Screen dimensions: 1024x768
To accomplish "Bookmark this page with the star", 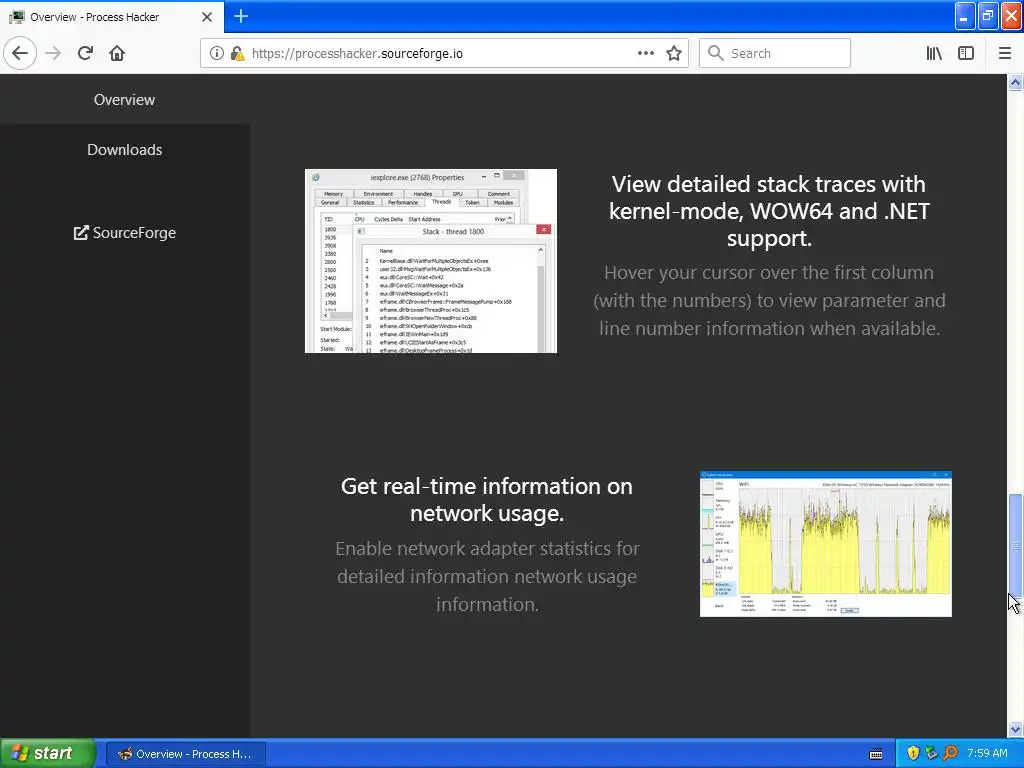I will 674,53.
